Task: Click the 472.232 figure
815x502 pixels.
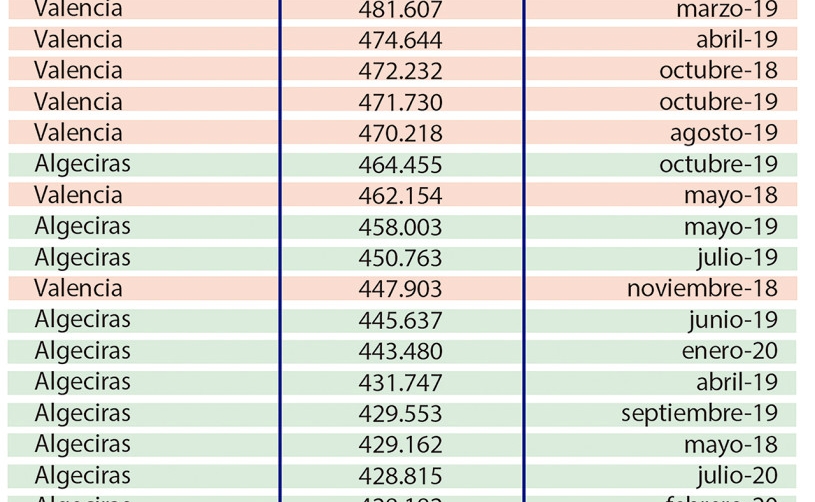Action: click(x=400, y=71)
